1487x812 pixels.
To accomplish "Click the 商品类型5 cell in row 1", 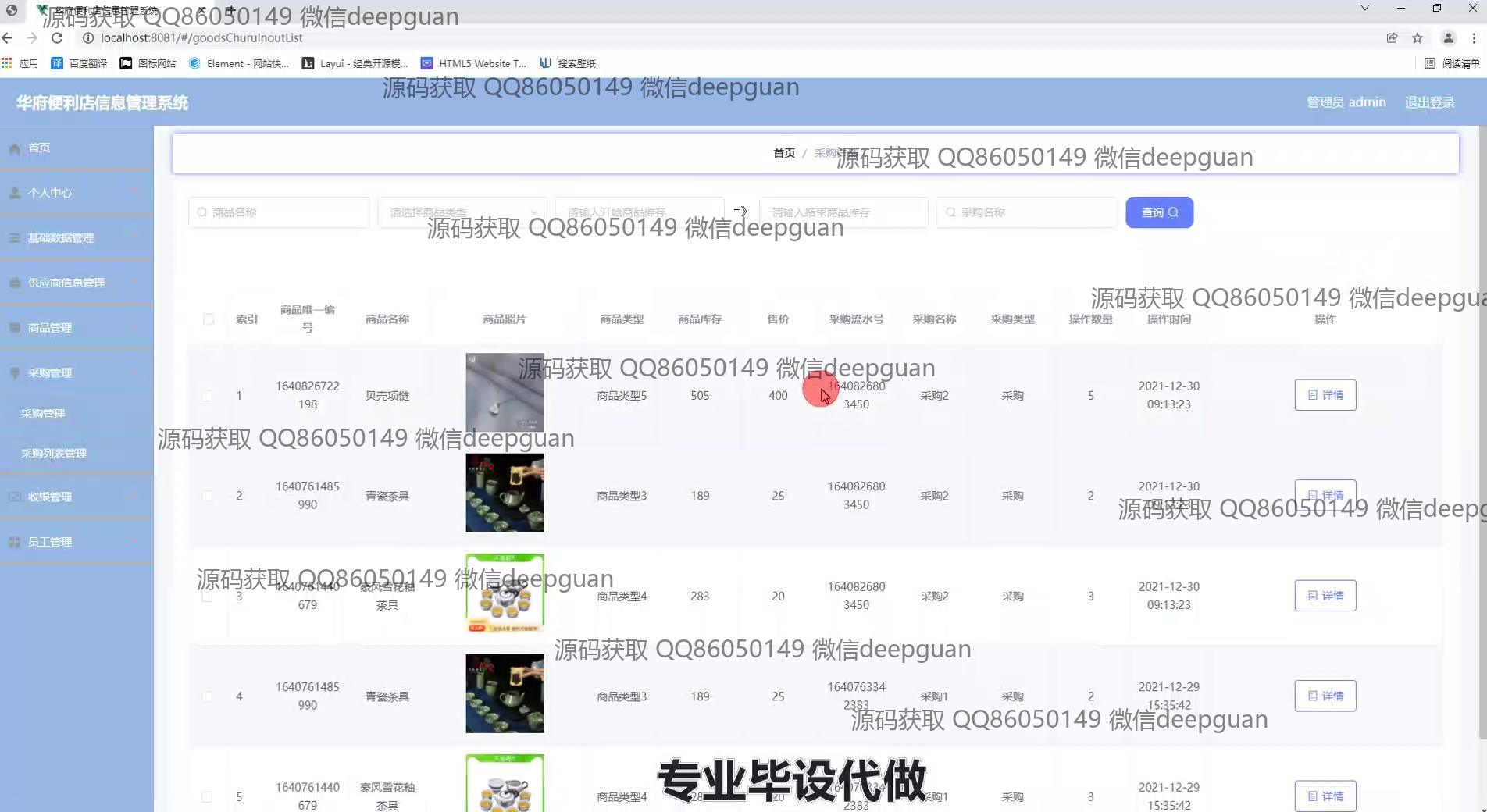I will click(622, 396).
